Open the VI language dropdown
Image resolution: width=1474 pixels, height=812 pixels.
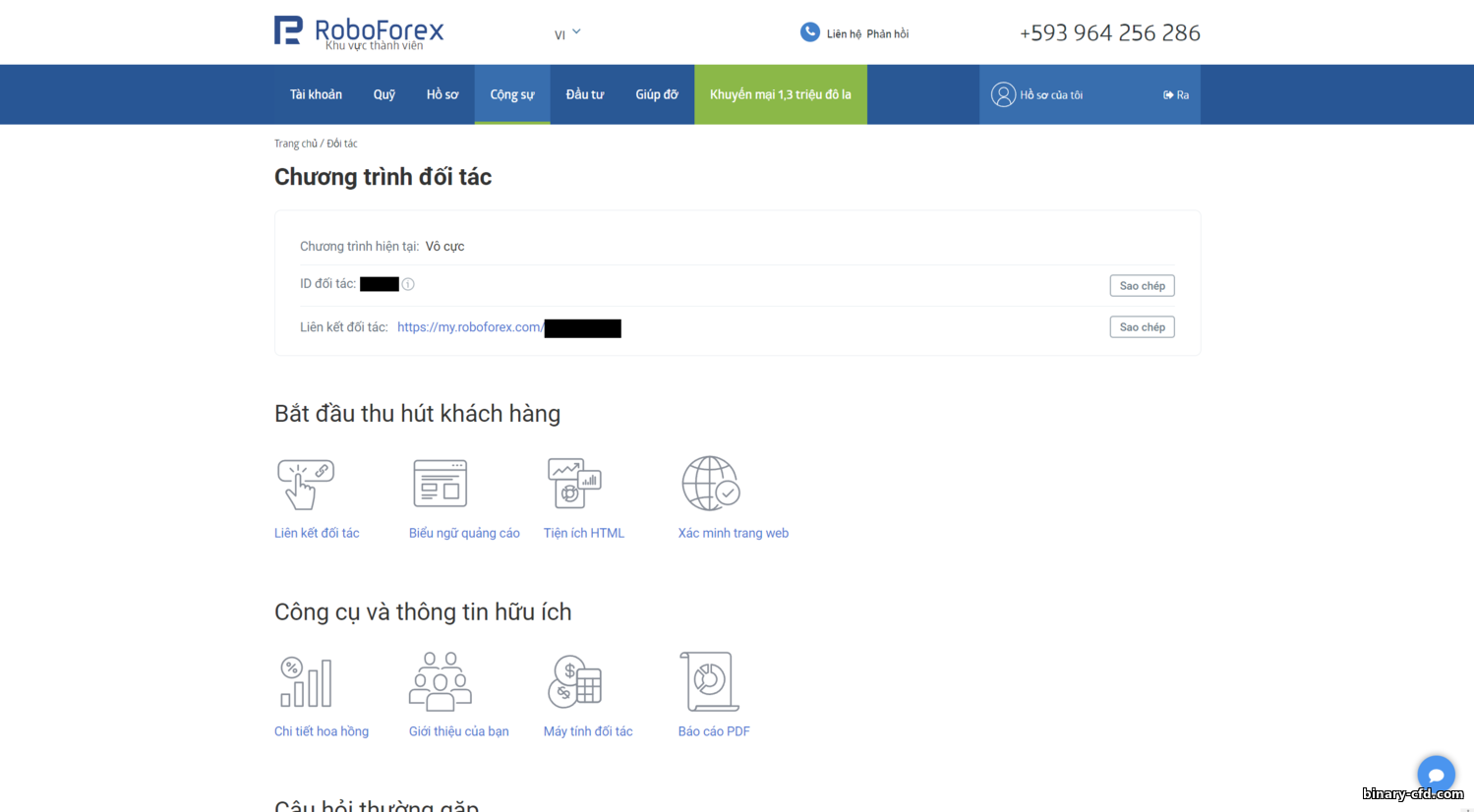567,34
